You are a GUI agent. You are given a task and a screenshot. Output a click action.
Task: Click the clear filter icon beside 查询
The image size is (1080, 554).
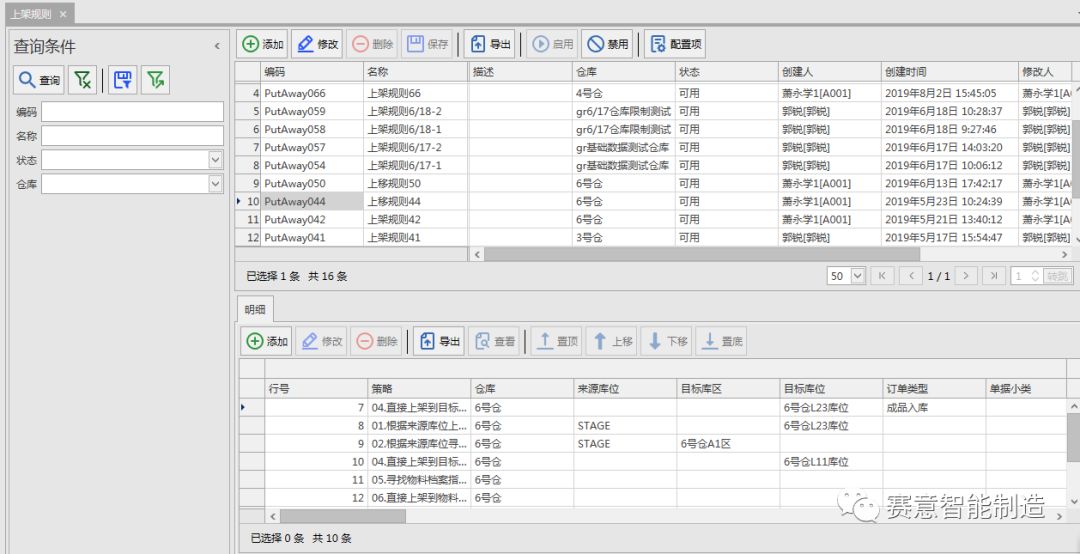point(84,81)
